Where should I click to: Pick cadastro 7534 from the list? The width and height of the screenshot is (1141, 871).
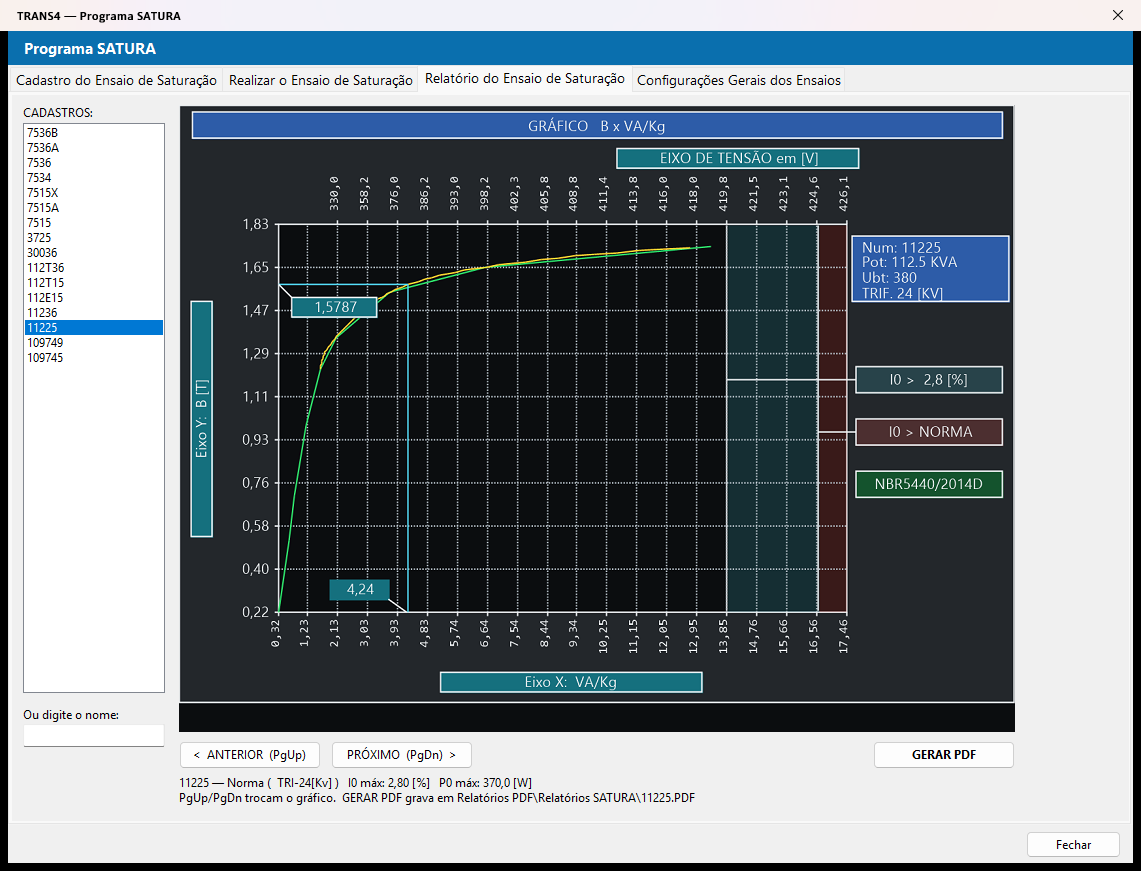[x=94, y=178]
